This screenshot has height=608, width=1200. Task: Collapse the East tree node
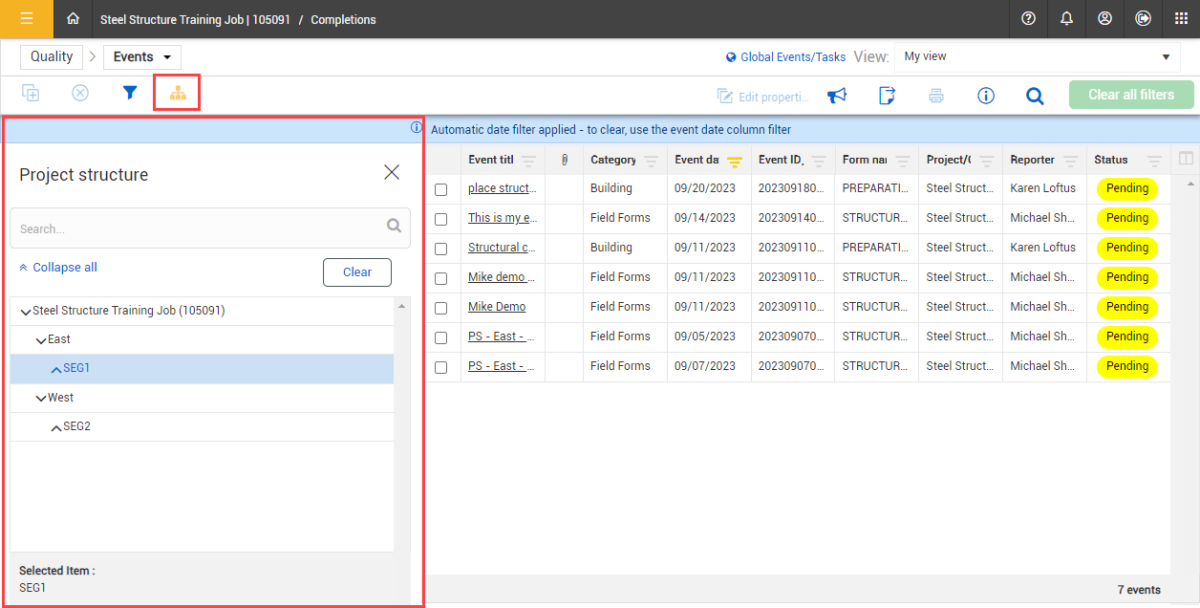(x=41, y=340)
